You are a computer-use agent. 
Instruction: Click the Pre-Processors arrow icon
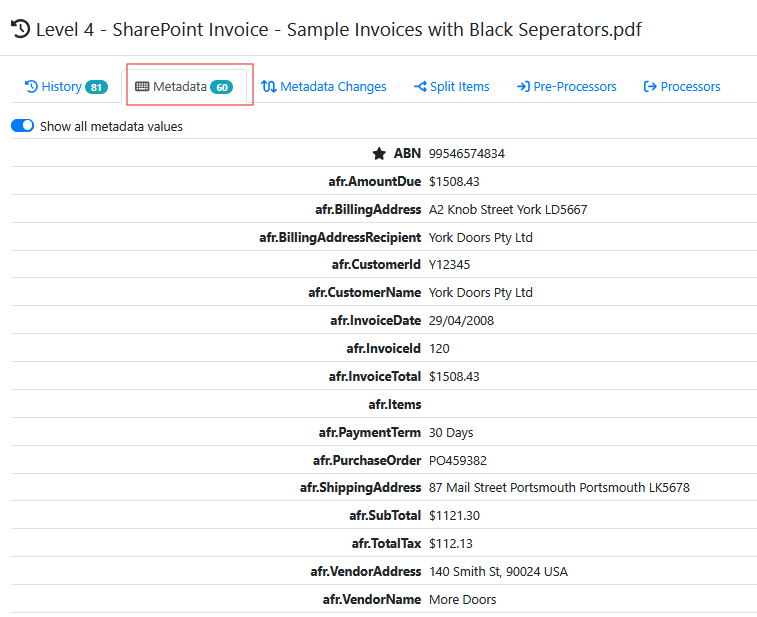click(523, 87)
